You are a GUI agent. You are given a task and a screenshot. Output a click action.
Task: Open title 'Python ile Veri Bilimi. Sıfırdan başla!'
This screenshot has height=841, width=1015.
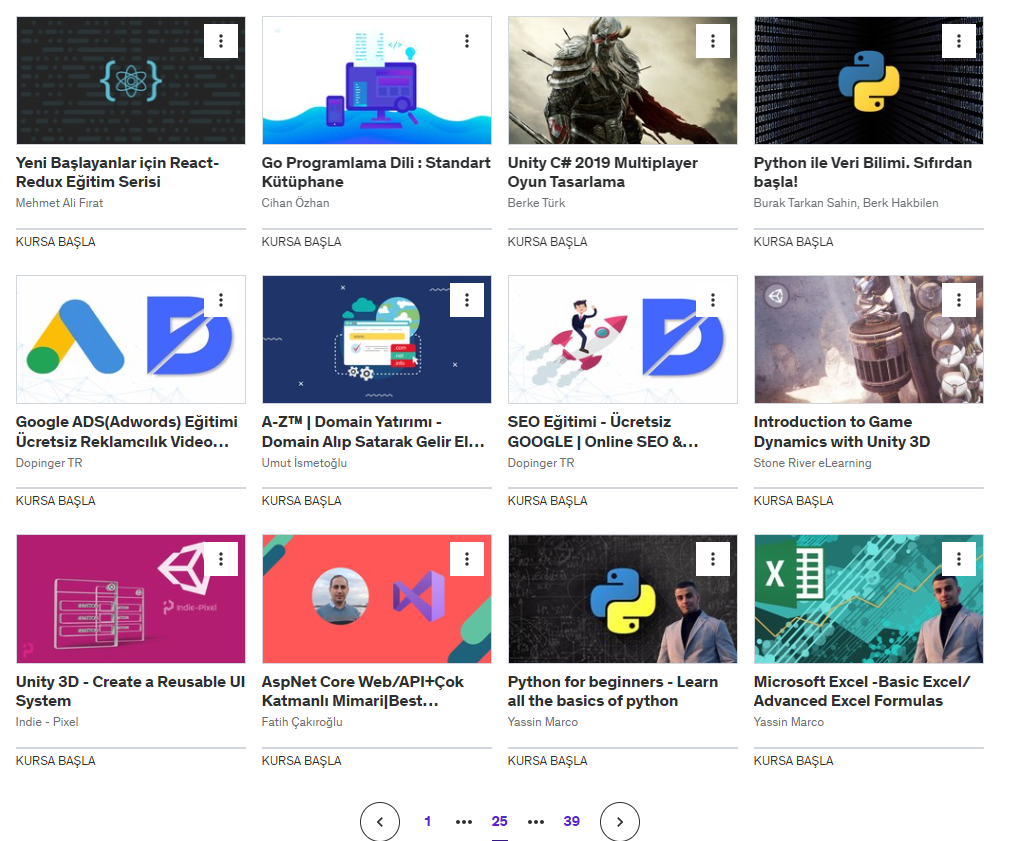tap(863, 172)
